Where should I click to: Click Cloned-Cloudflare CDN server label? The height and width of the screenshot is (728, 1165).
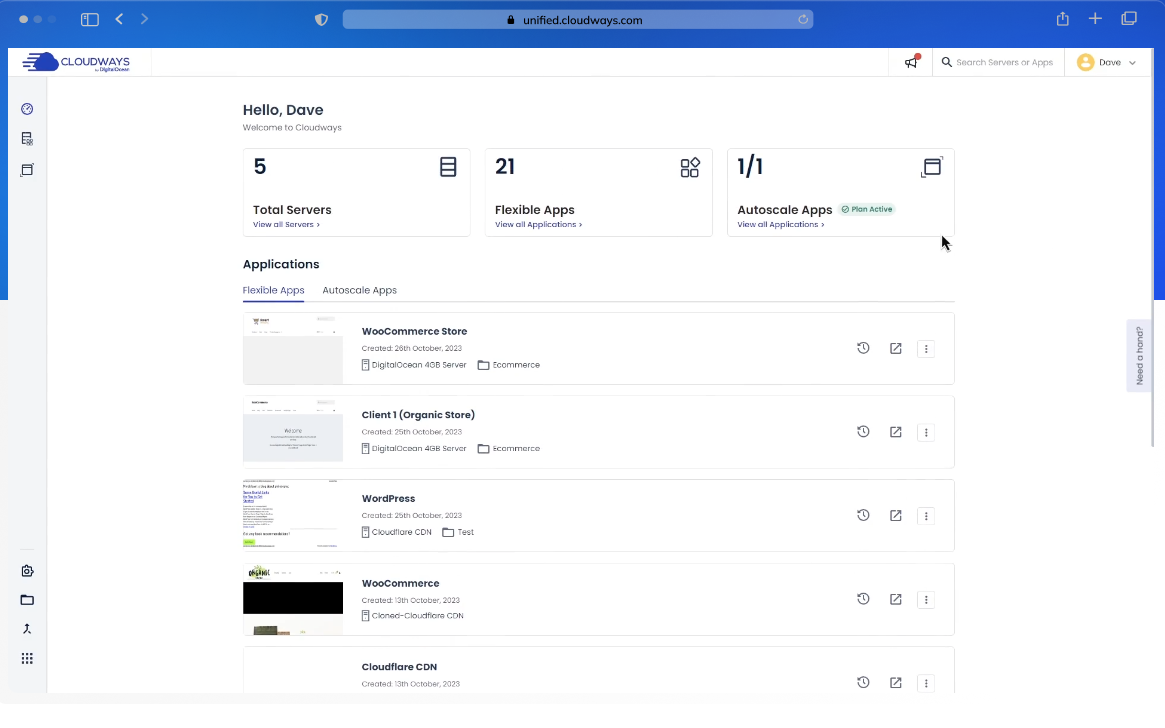click(x=412, y=616)
